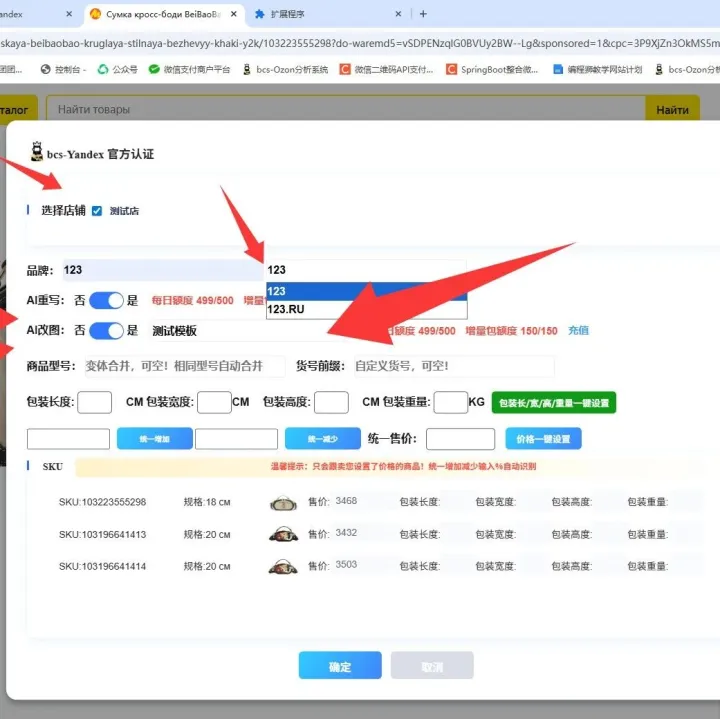Image resolution: width=720 pixels, height=719 pixels.
Task: Close the Сумка кросс-боди tab
Action: point(234,14)
